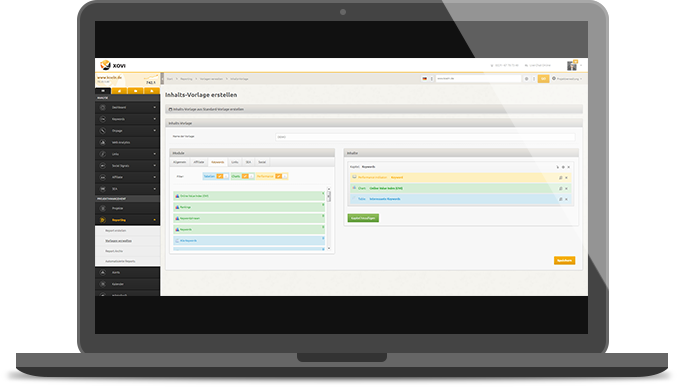The image size is (678, 387).
Task: Click the Onpage sidebar icon
Action: [103, 131]
